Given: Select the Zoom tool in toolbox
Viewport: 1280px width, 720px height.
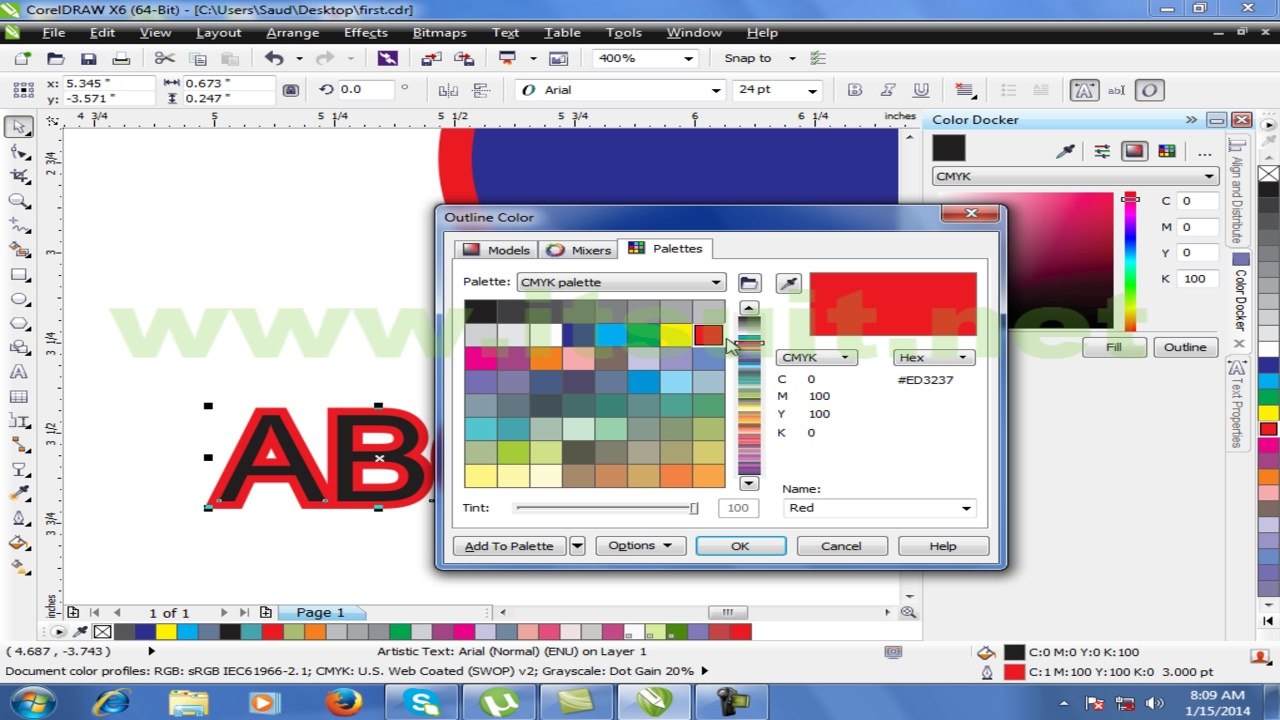Looking at the screenshot, I should coord(19,201).
